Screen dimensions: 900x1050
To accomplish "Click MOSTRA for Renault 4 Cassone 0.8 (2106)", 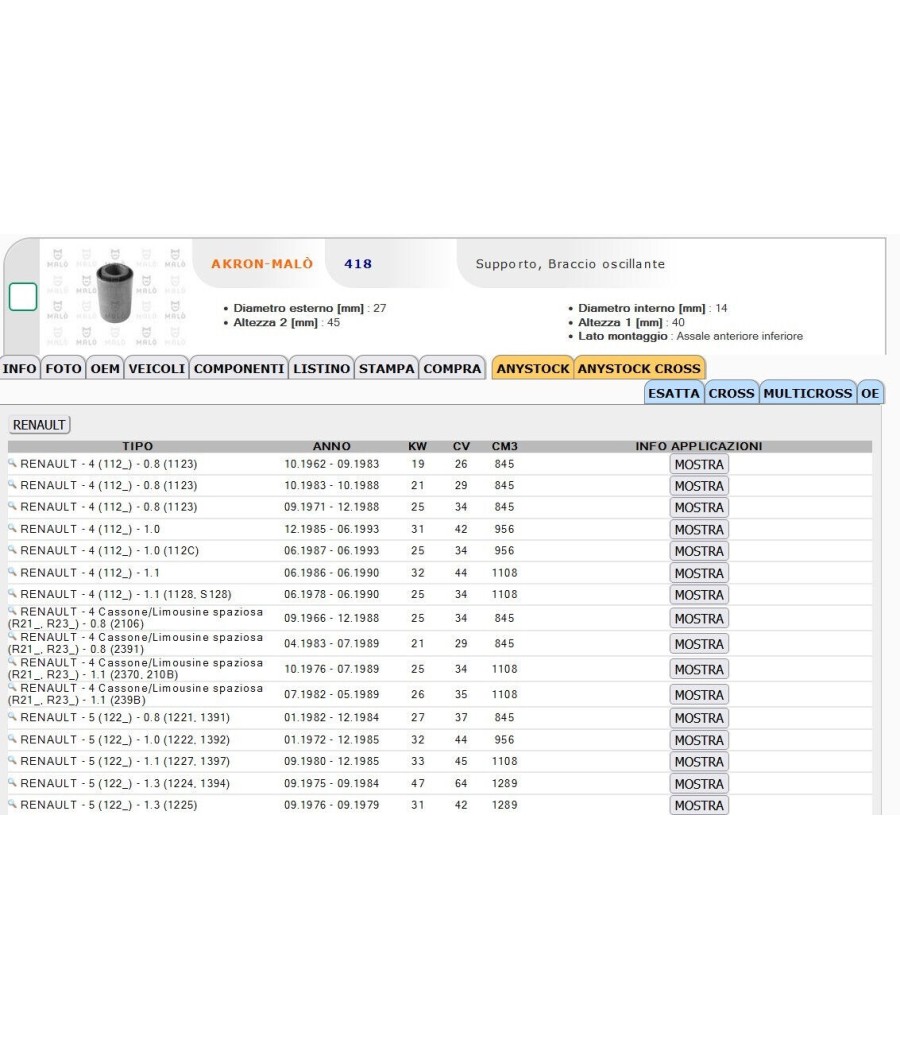I will click(699, 618).
